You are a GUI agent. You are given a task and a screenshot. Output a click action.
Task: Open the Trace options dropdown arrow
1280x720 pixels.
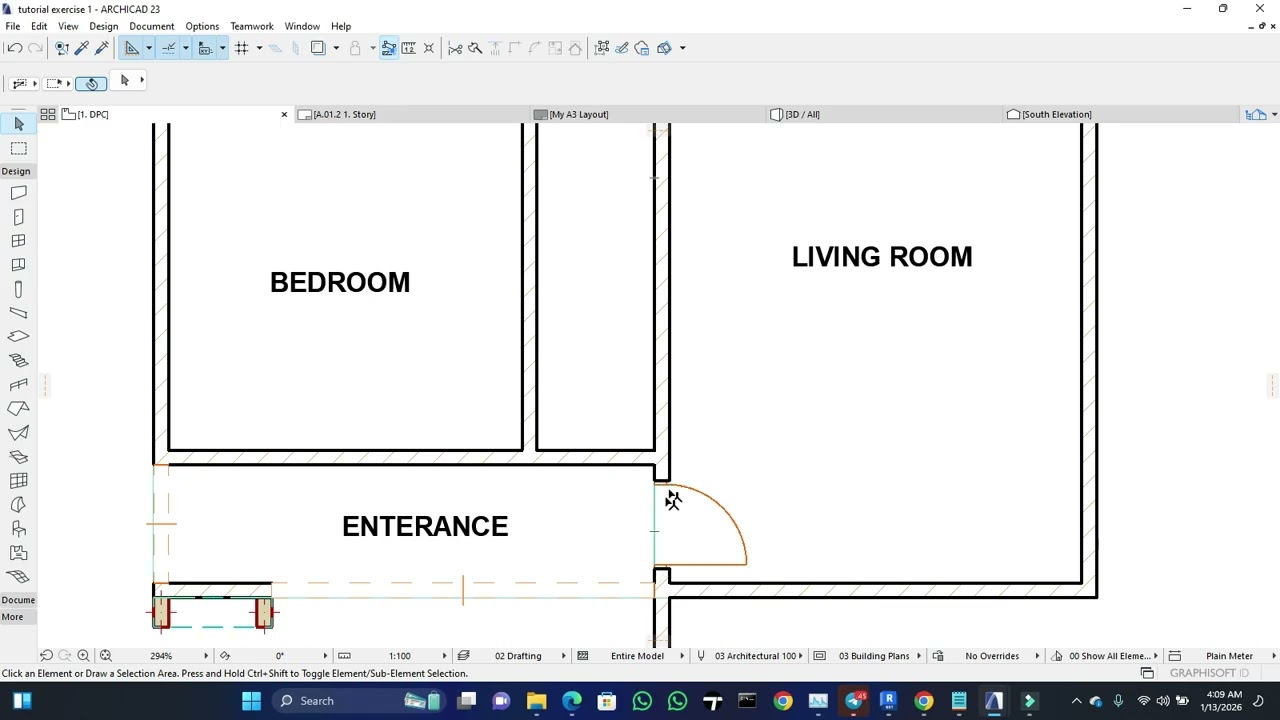tap(336, 48)
